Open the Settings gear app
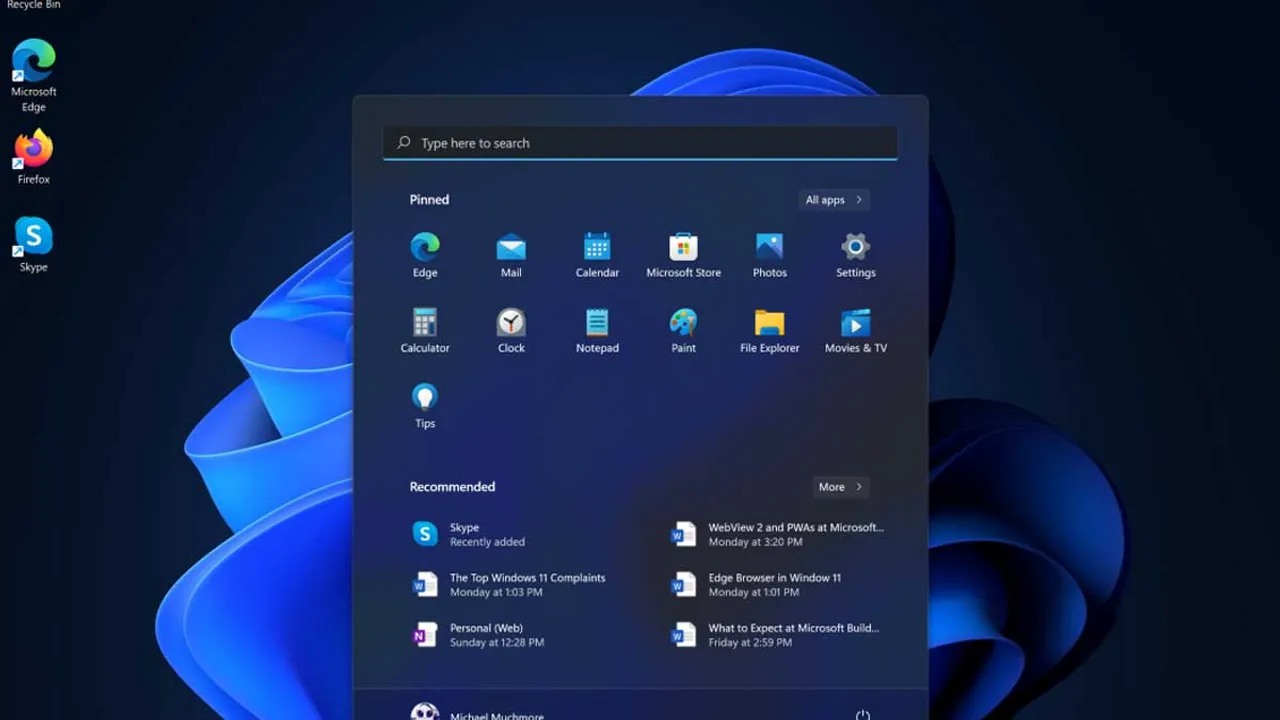The height and width of the screenshot is (720, 1280). tap(855, 255)
